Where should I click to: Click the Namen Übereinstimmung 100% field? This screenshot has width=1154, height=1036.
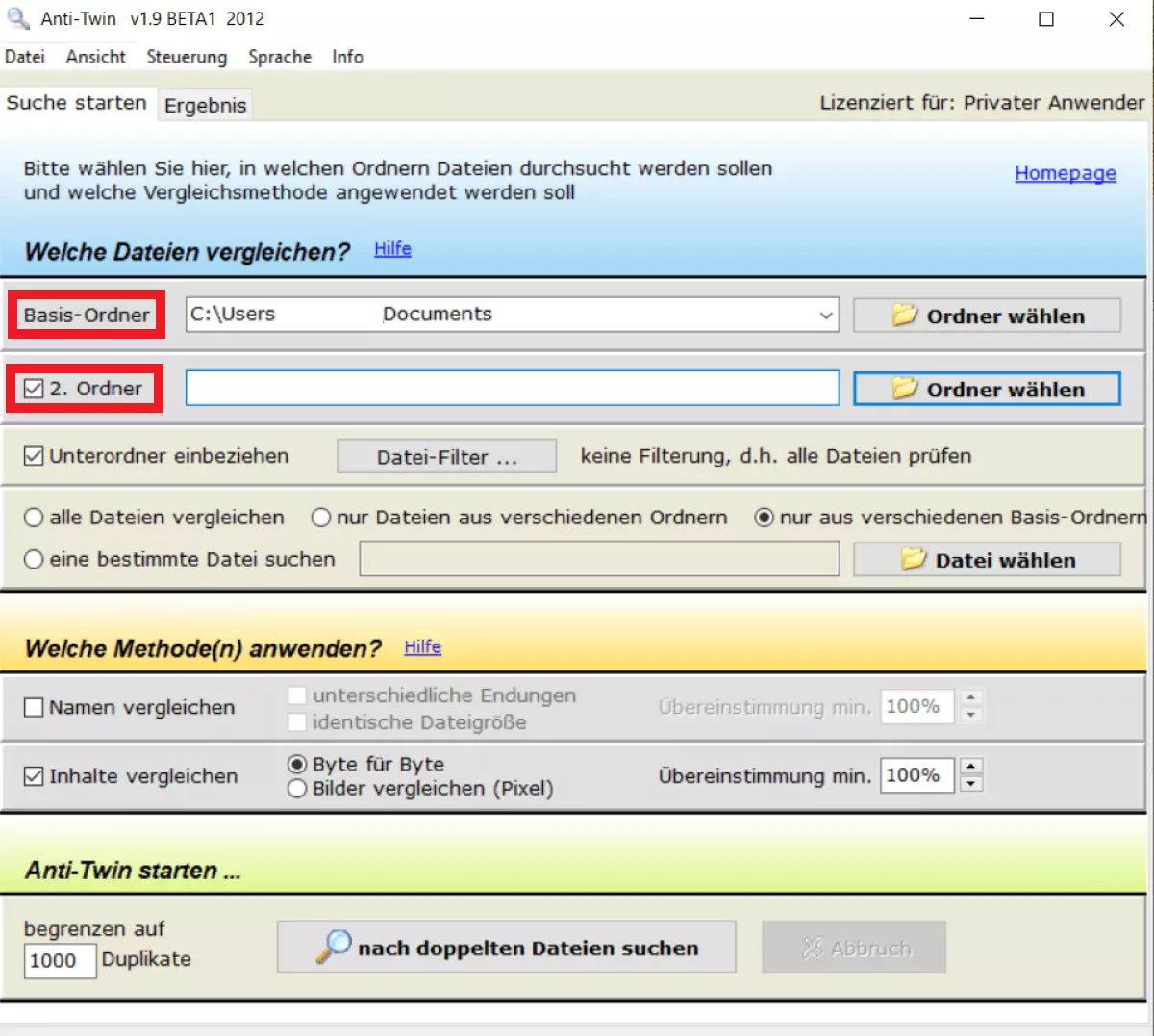pos(917,706)
